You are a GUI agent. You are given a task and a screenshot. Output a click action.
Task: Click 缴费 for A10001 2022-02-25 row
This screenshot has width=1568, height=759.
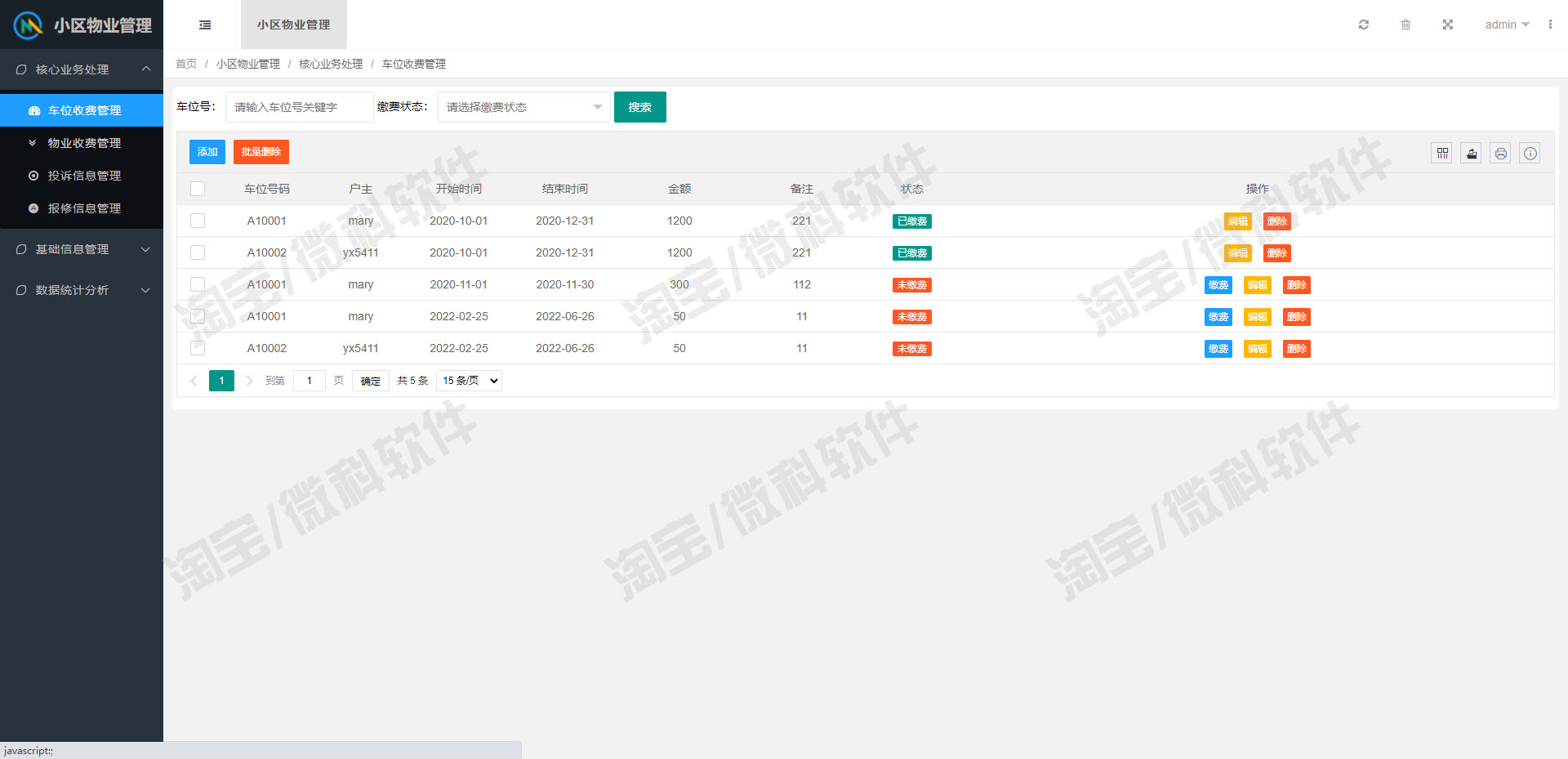[1218, 317]
